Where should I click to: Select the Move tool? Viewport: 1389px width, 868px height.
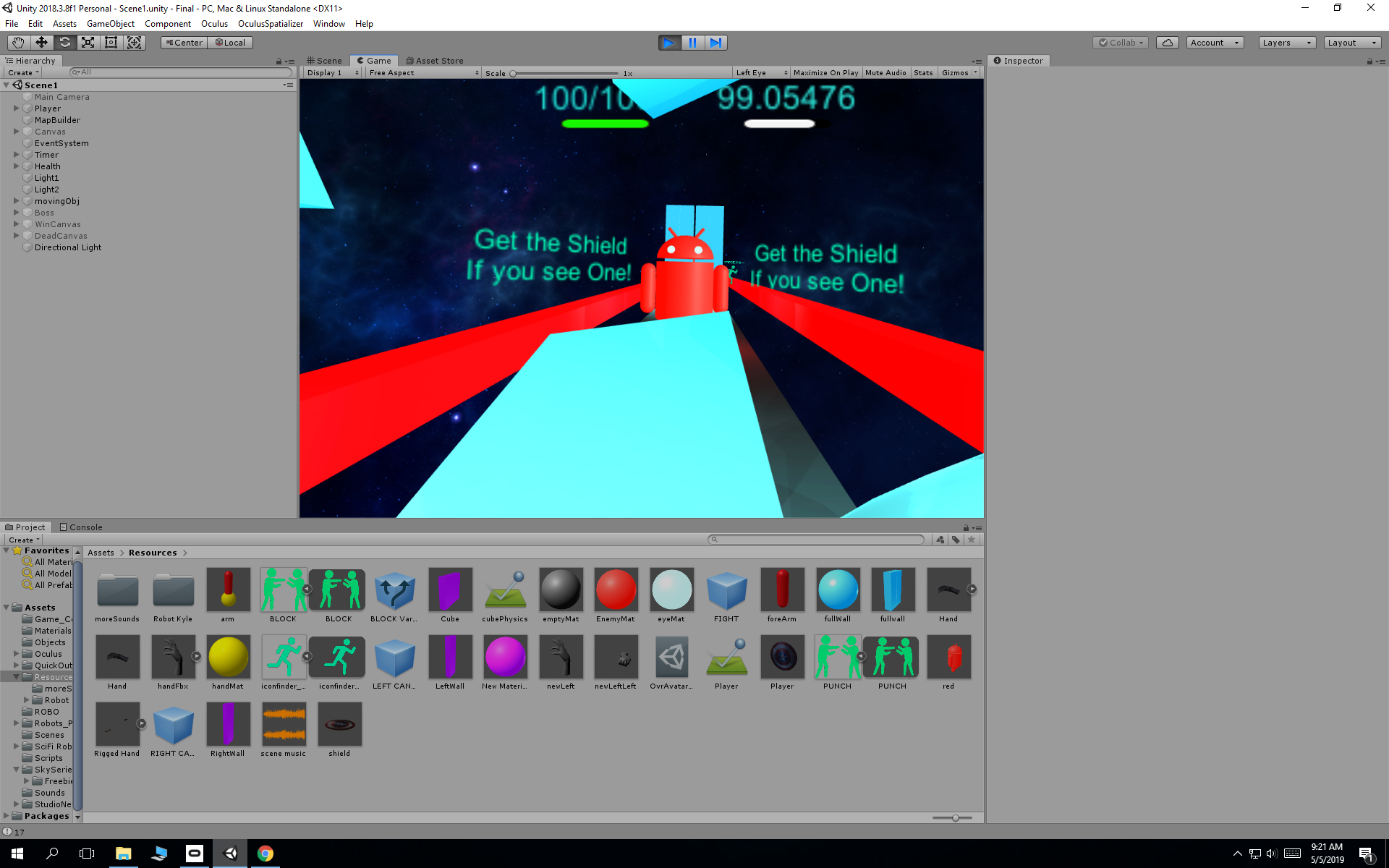tap(41, 43)
